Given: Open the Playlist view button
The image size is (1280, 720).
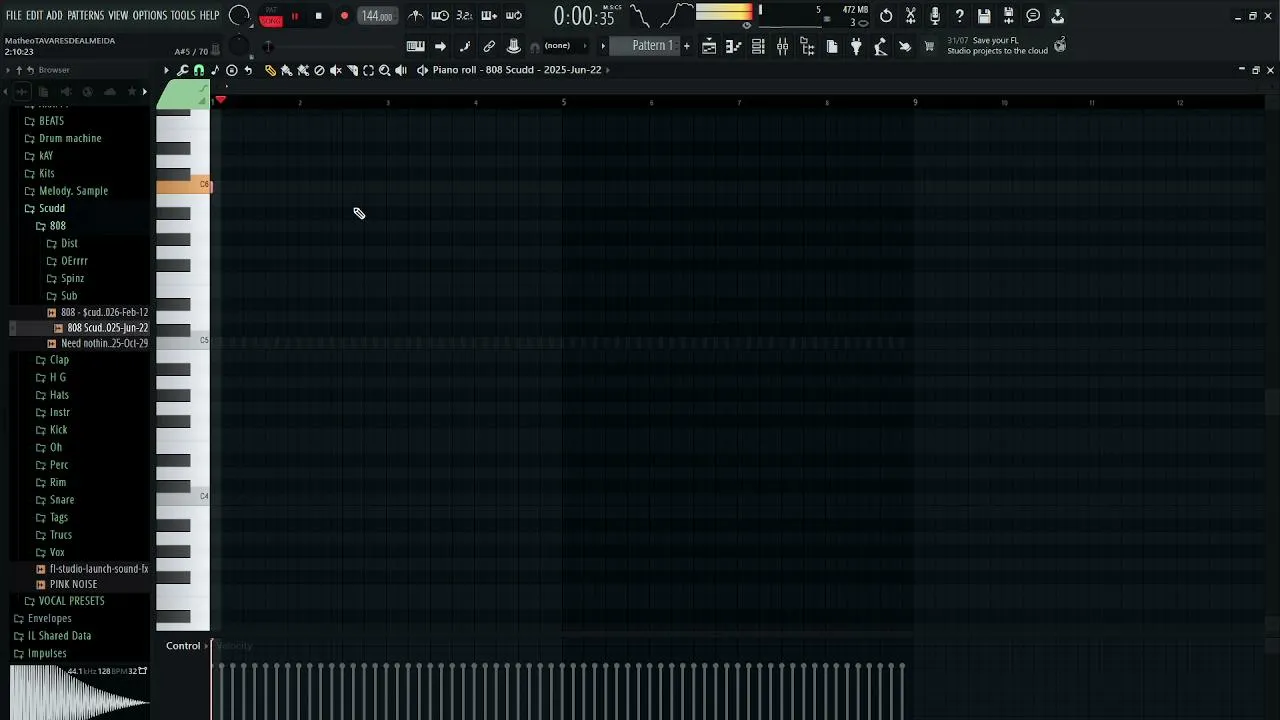Looking at the screenshot, I should click(709, 46).
